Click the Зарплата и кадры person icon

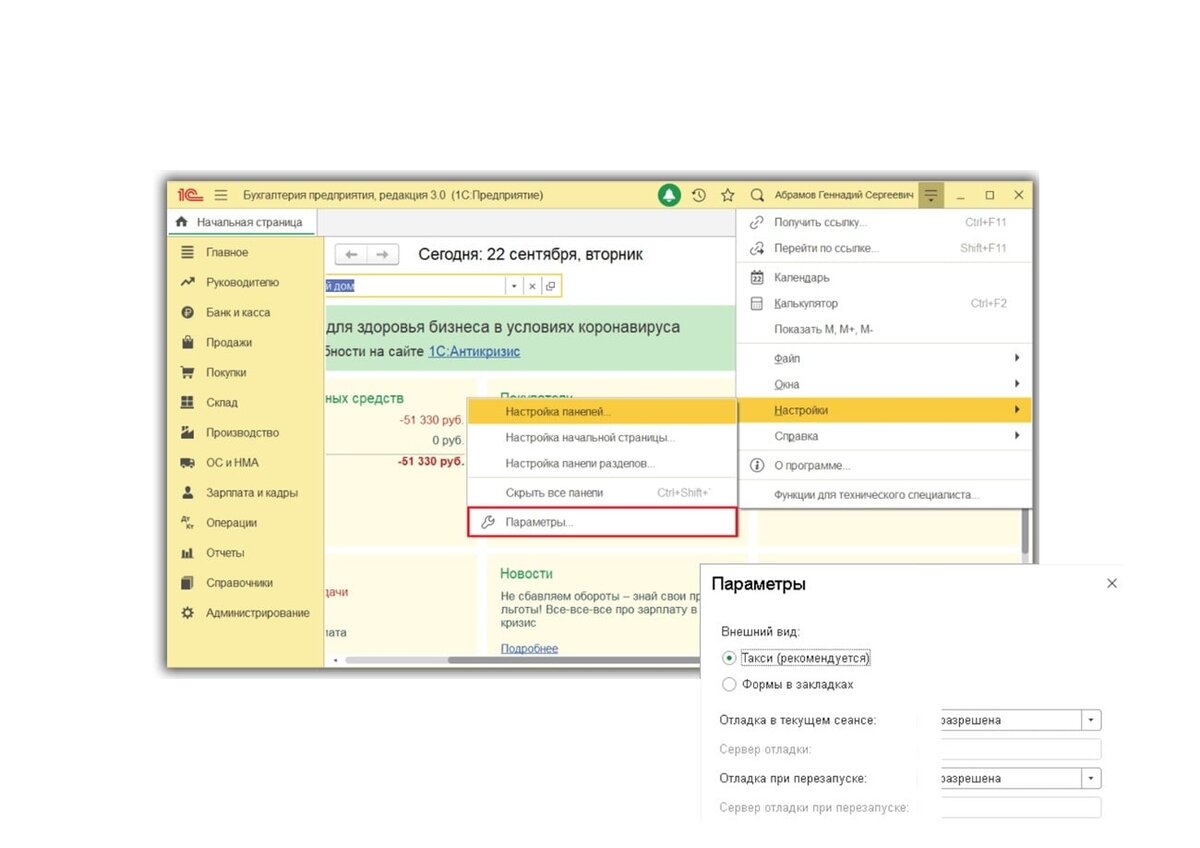187,493
